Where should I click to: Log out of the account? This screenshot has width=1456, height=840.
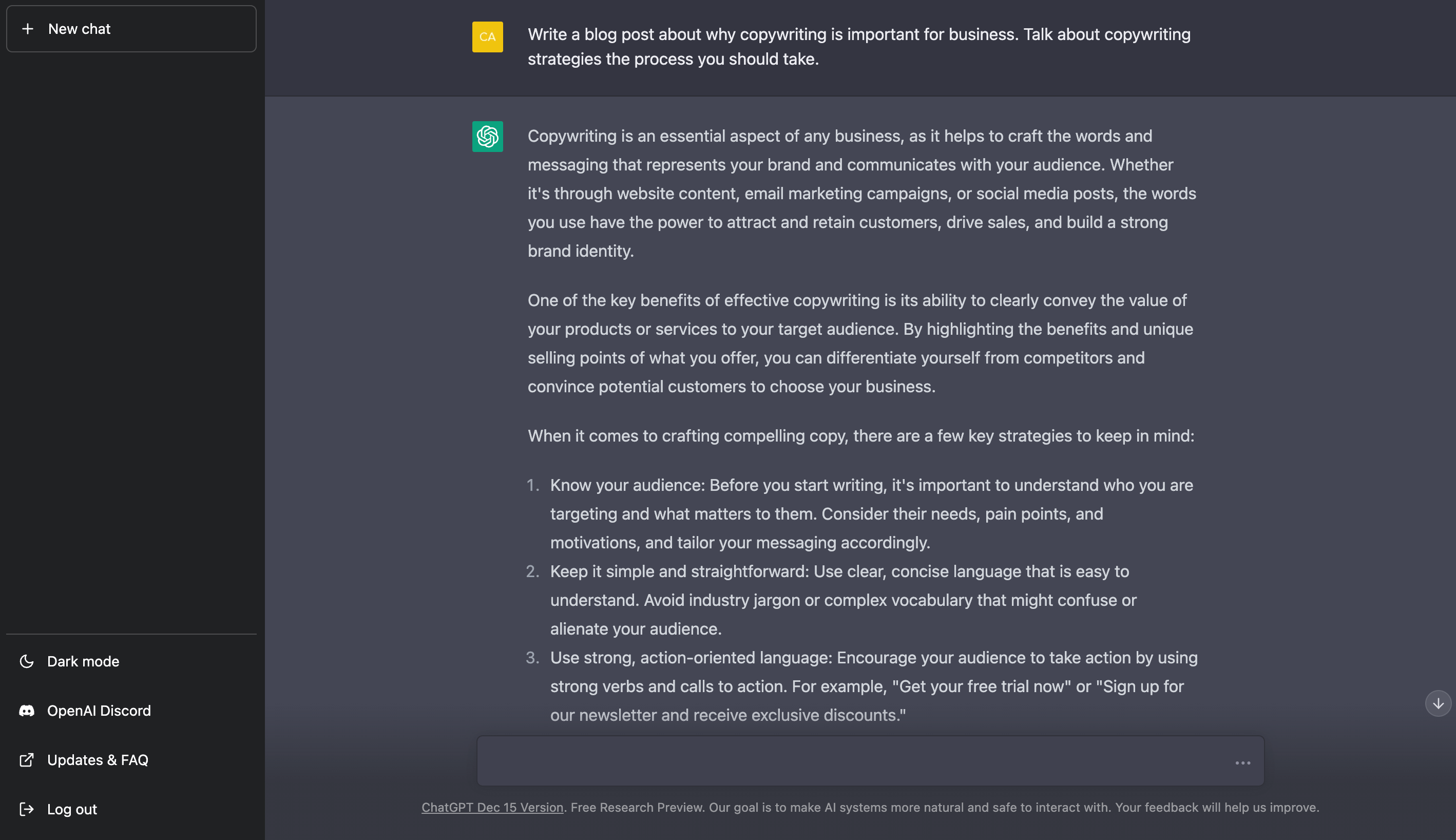[131, 809]
